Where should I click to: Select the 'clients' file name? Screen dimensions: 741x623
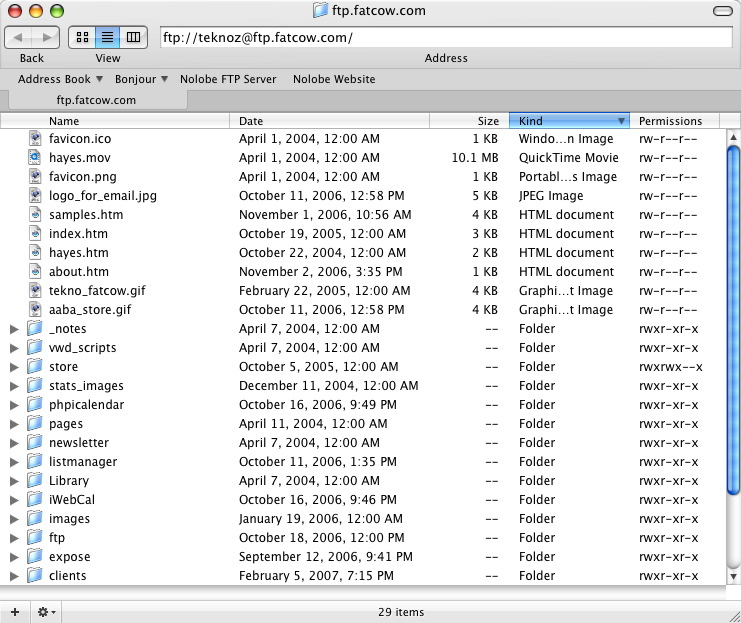(x=68, y=576)
